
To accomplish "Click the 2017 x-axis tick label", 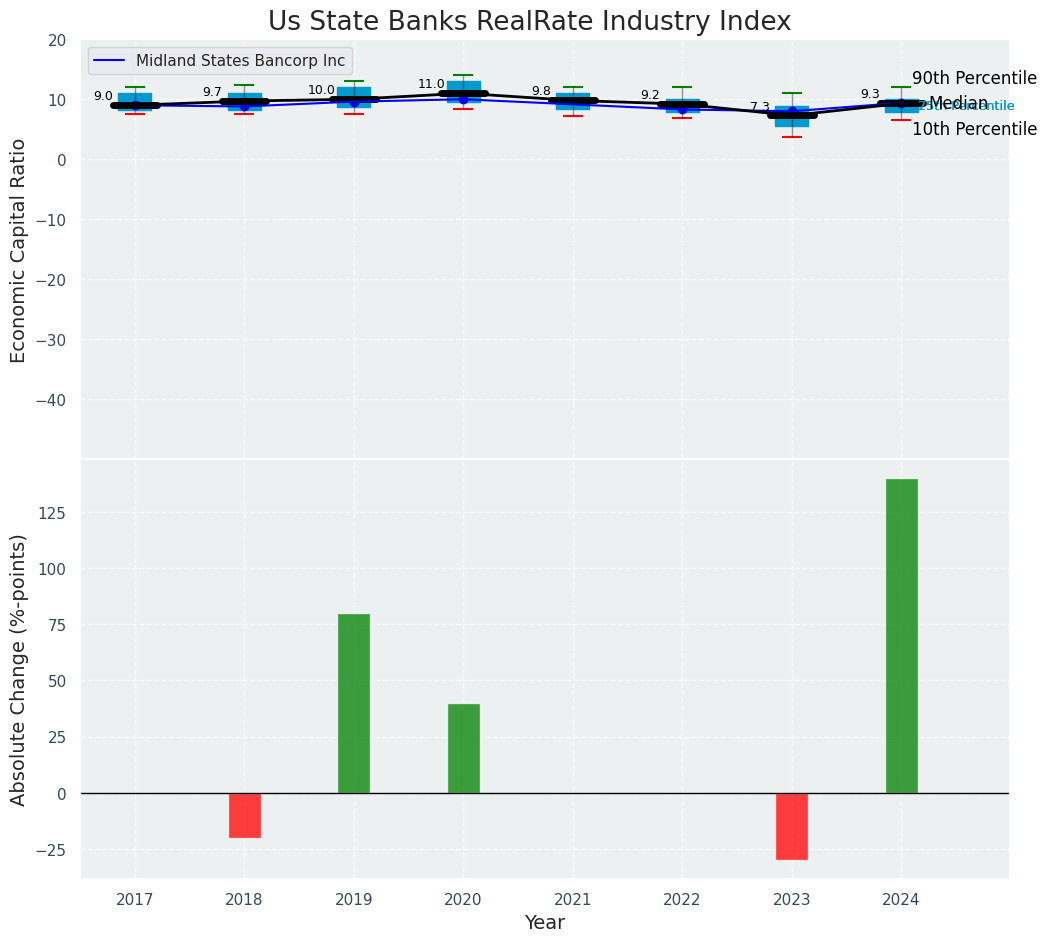I will (x=135, y=900).
